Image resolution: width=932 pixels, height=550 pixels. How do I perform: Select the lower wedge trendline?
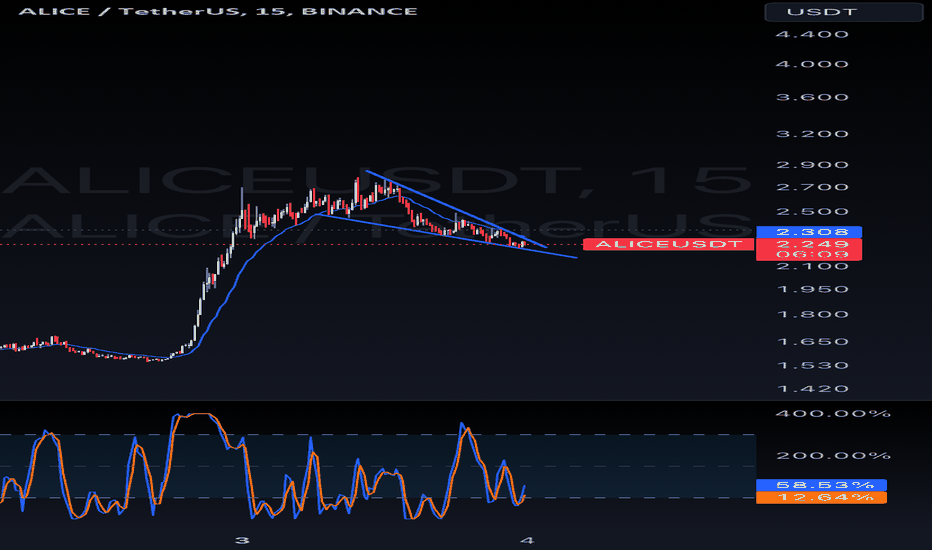pyautogui.click(x=446, y=235)
